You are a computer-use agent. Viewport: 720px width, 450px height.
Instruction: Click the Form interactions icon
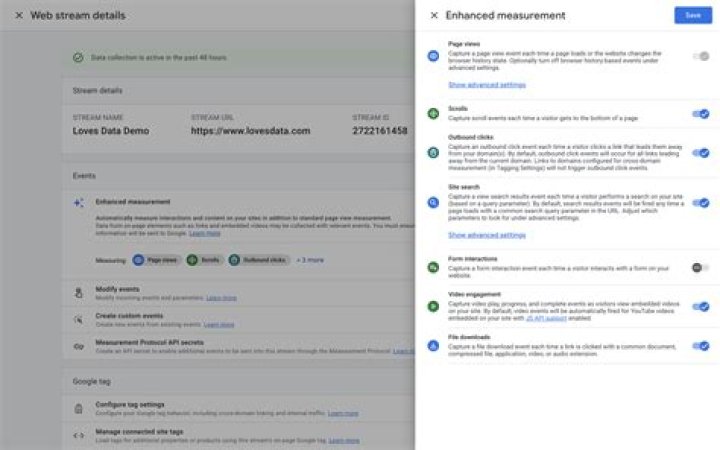pos(433,268)
